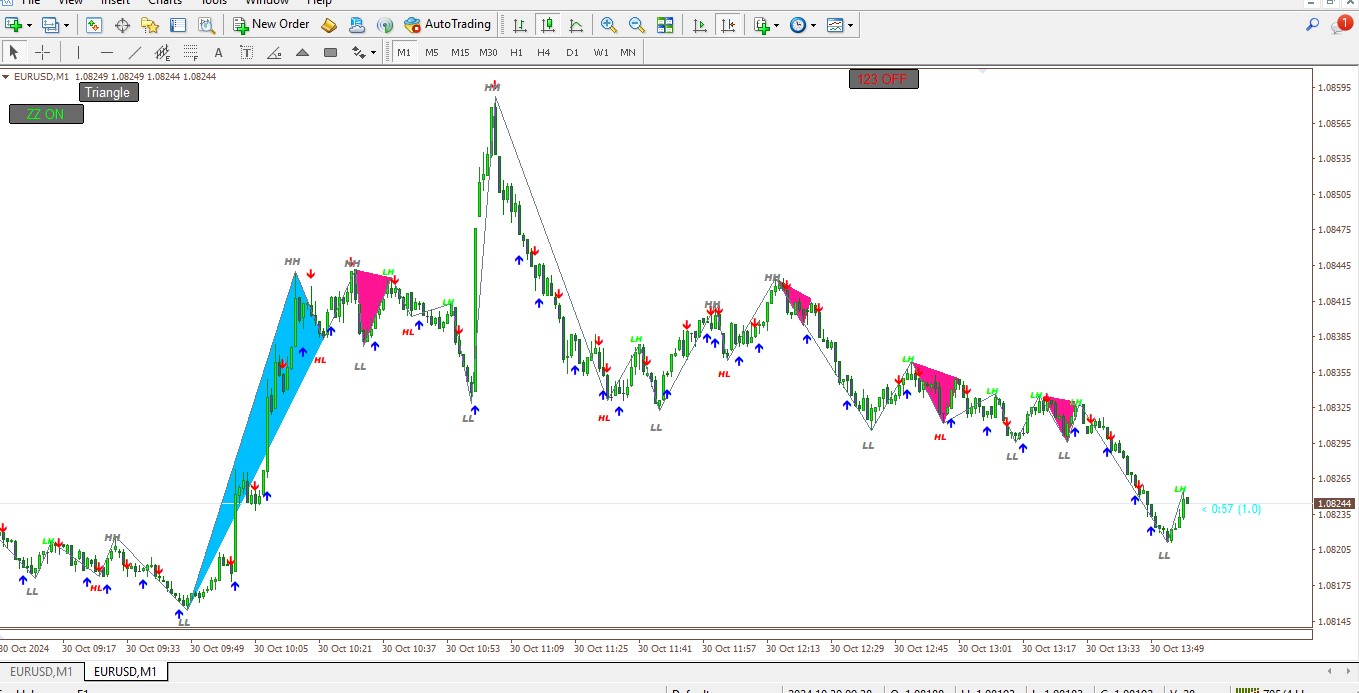Select the second EURUSD,M1 tab
Screen dimensions: 1359x693
pos(125,672)
